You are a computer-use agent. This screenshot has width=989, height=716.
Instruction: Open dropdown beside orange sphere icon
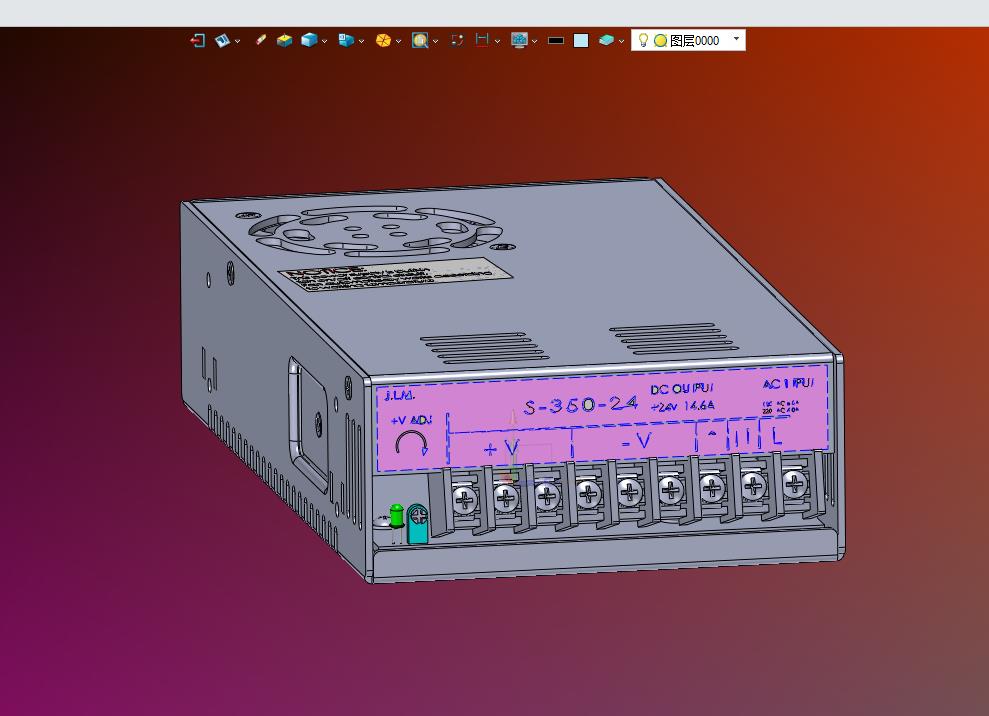click(398, 41)
